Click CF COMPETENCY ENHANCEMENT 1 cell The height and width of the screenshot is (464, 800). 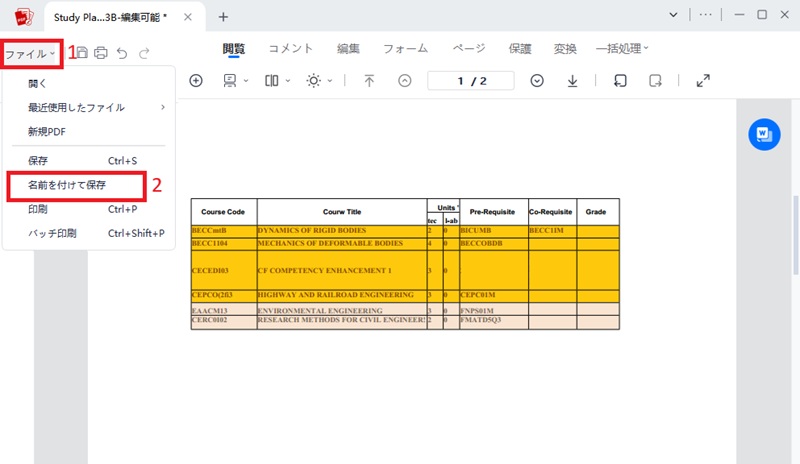[342, 271]
